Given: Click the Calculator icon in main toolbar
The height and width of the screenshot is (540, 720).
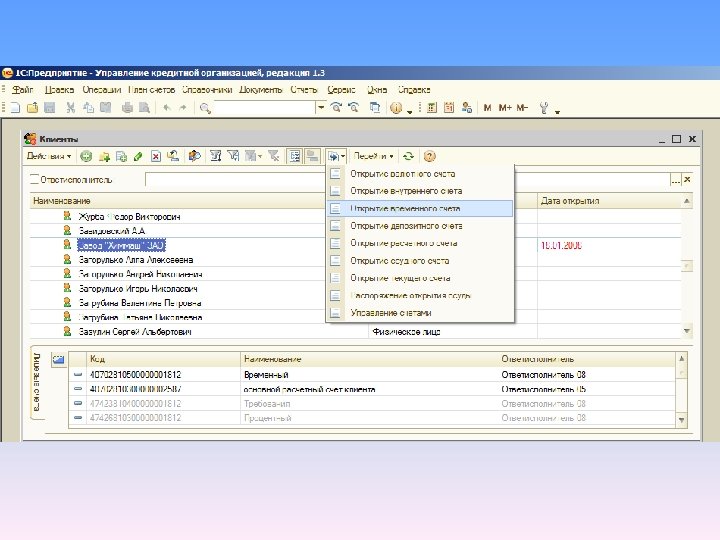Looking at the screenshot, I should pyautogui.click(x=432, y=107).
